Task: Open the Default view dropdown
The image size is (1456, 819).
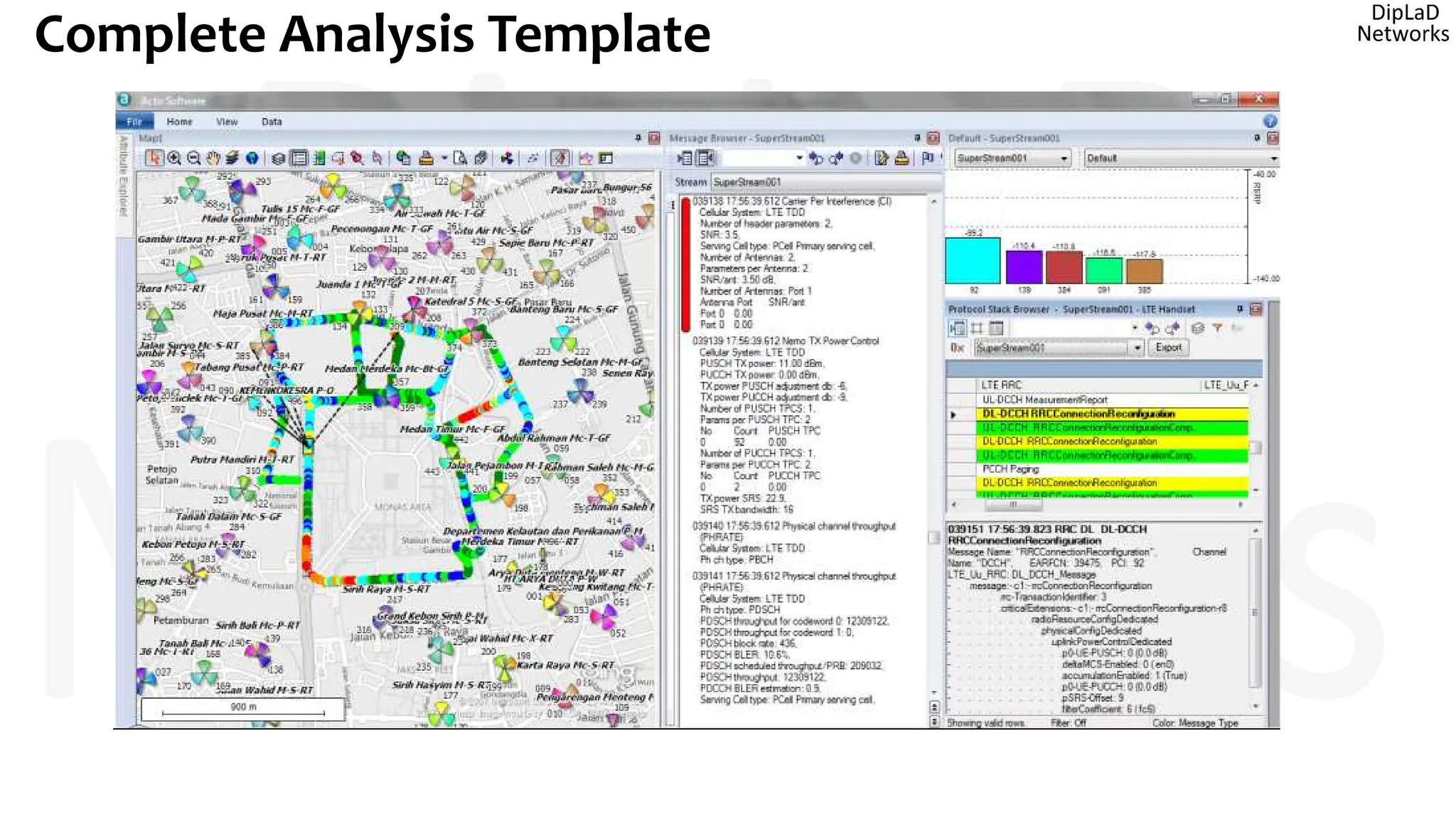Action: point(1273,159)
